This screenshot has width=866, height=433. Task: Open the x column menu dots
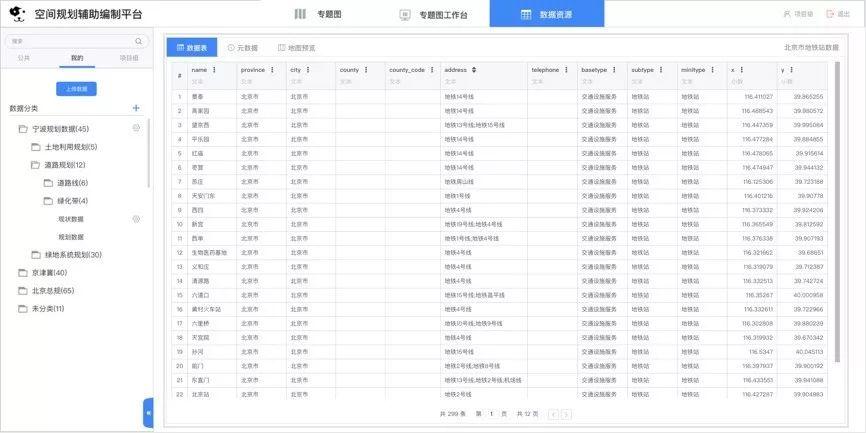pyautogui.click(x=741, y=70)
